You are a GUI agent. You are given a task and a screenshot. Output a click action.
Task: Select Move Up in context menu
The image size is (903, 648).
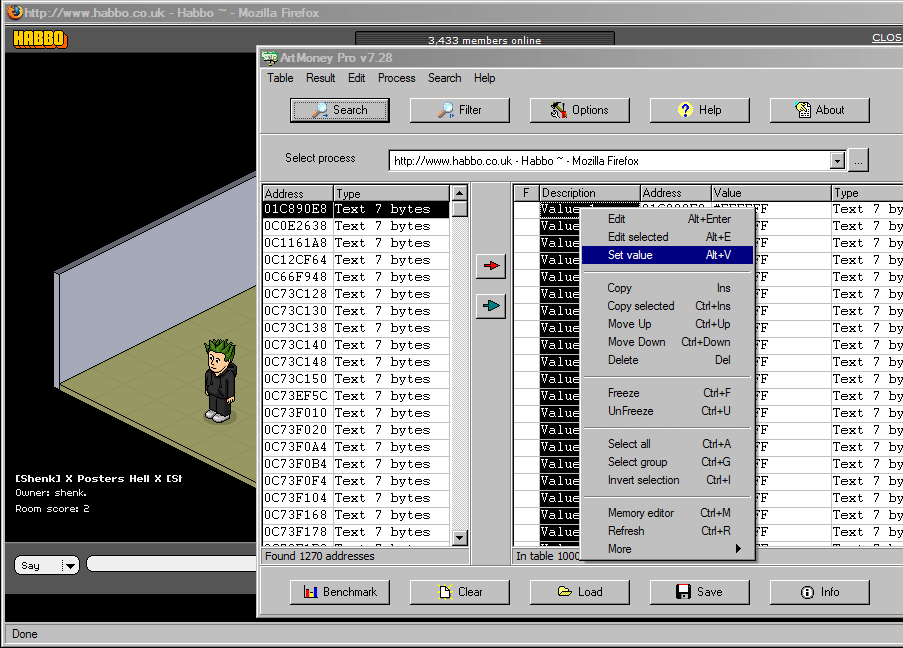tap(668, 324)
